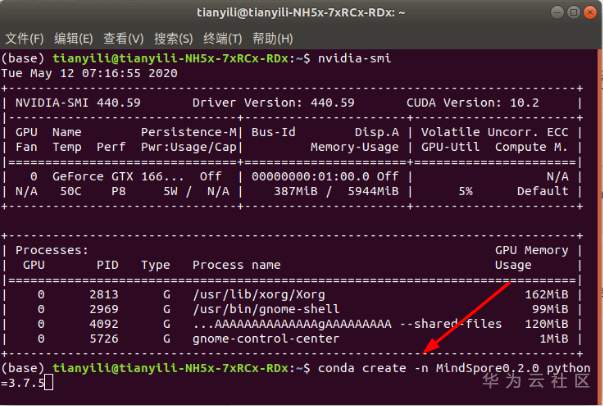Click Volatile Uncorr. ECC header
Viewport: 603px width, 406px height.
494,132
